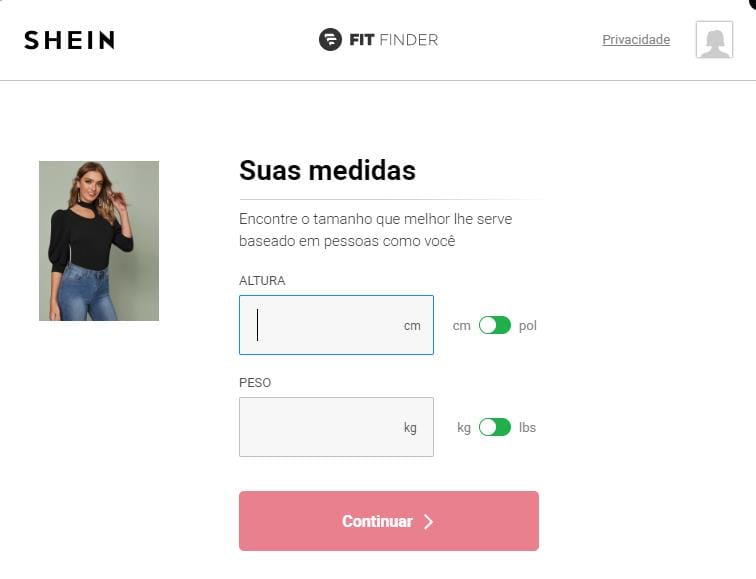This screenshot has width=756, height=579.
Task: Select the cm label beside the toggle
Action: click(x=461, y=326)
